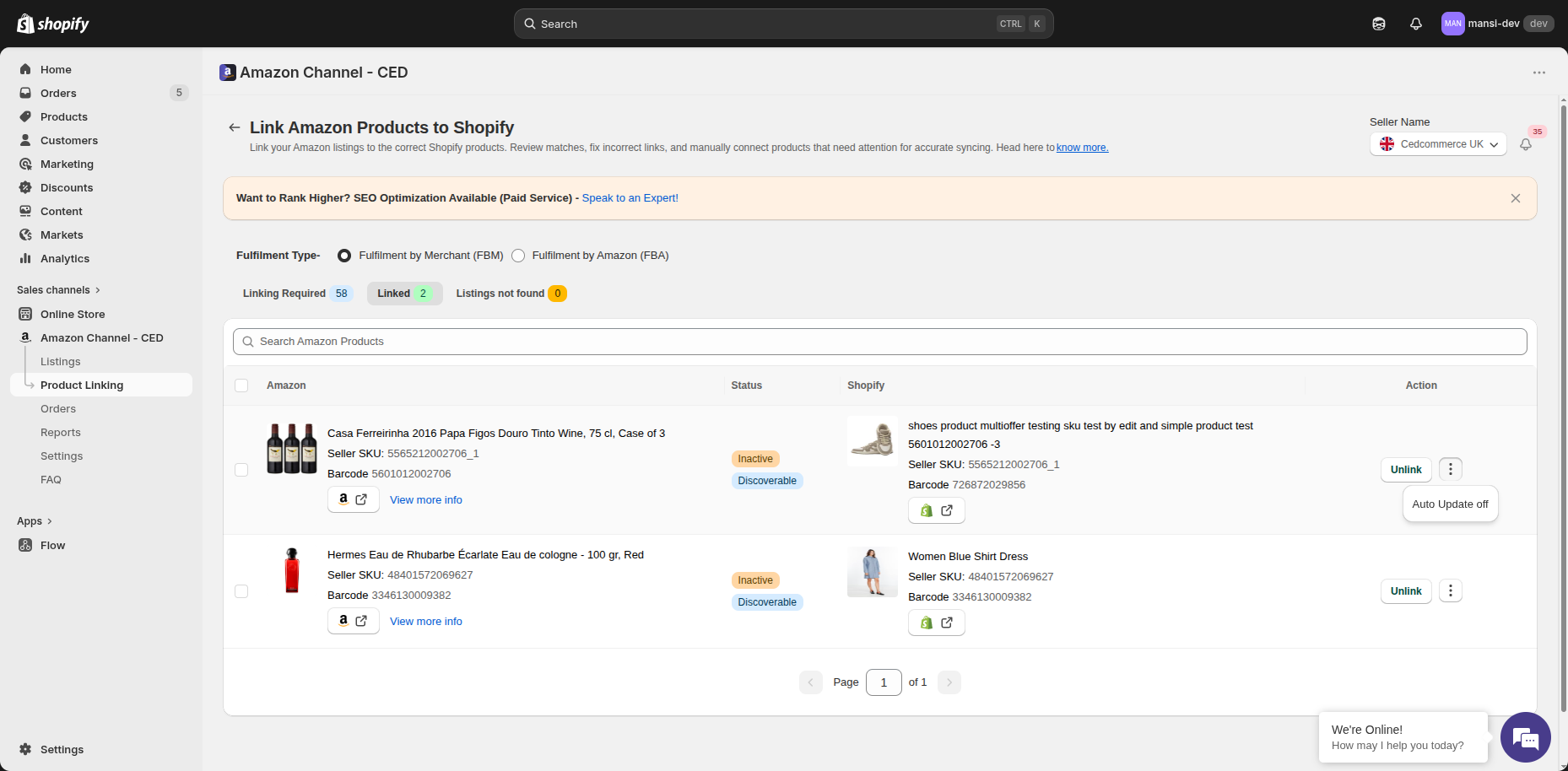Click the Shopify logo
Screen dimensions: 1568x771
[x=53, y=24]
